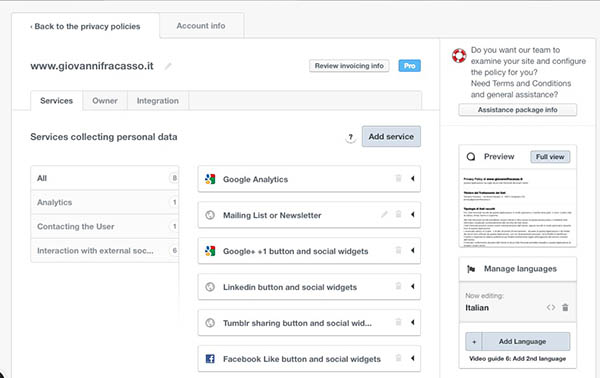Delete the Tumblr sharing button service
This screenshot has width=600, height=378.
pyautogui.click(x=398, y=322)
